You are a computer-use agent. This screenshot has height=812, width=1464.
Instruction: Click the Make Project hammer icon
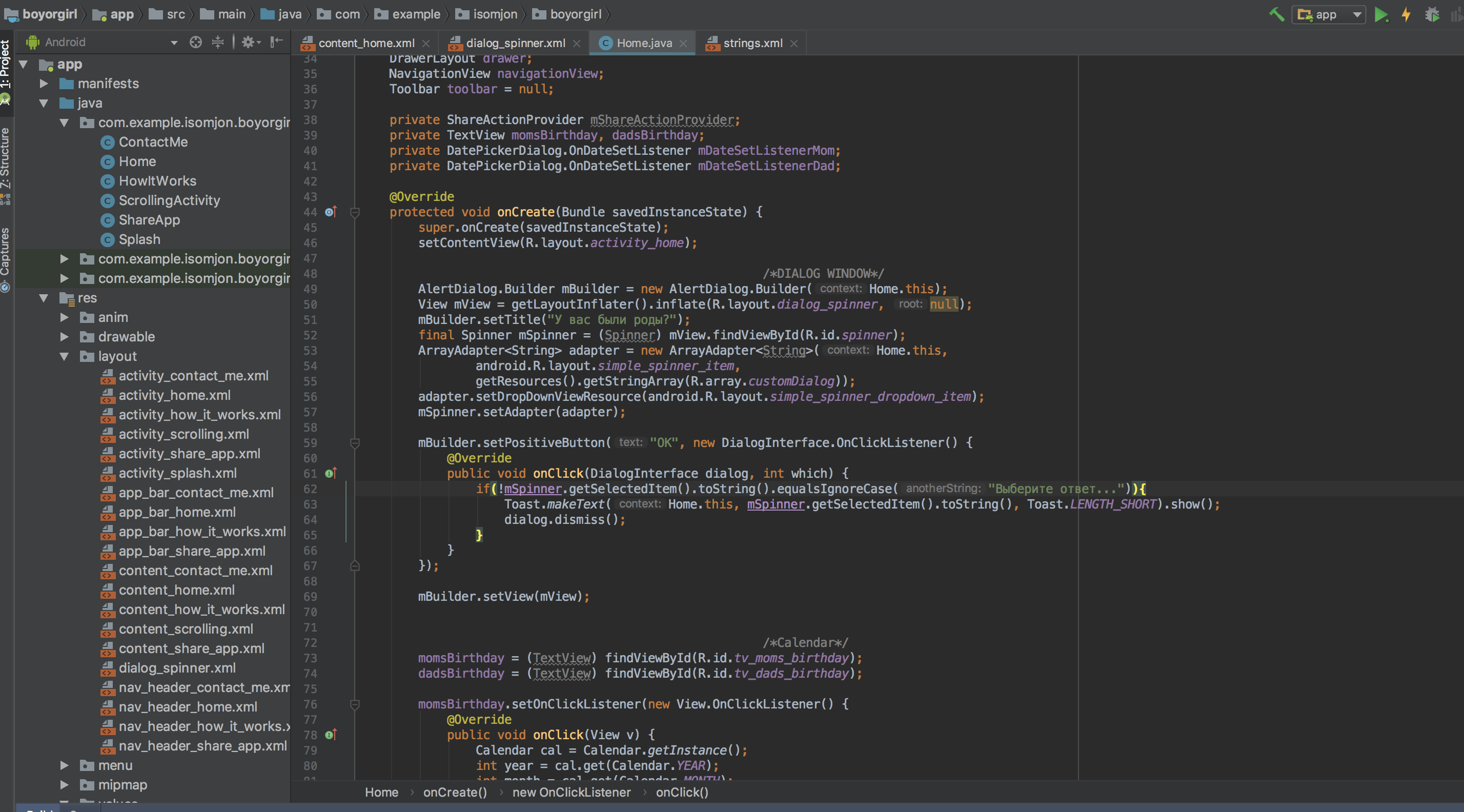(1277, 14)
